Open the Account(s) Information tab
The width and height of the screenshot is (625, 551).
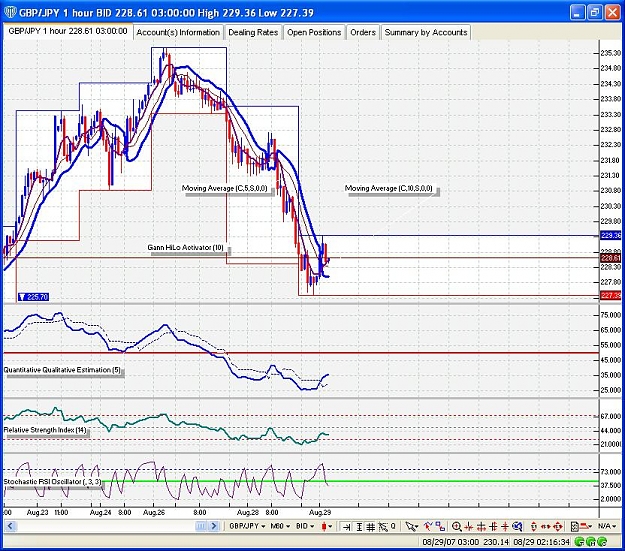pos(178,32)
